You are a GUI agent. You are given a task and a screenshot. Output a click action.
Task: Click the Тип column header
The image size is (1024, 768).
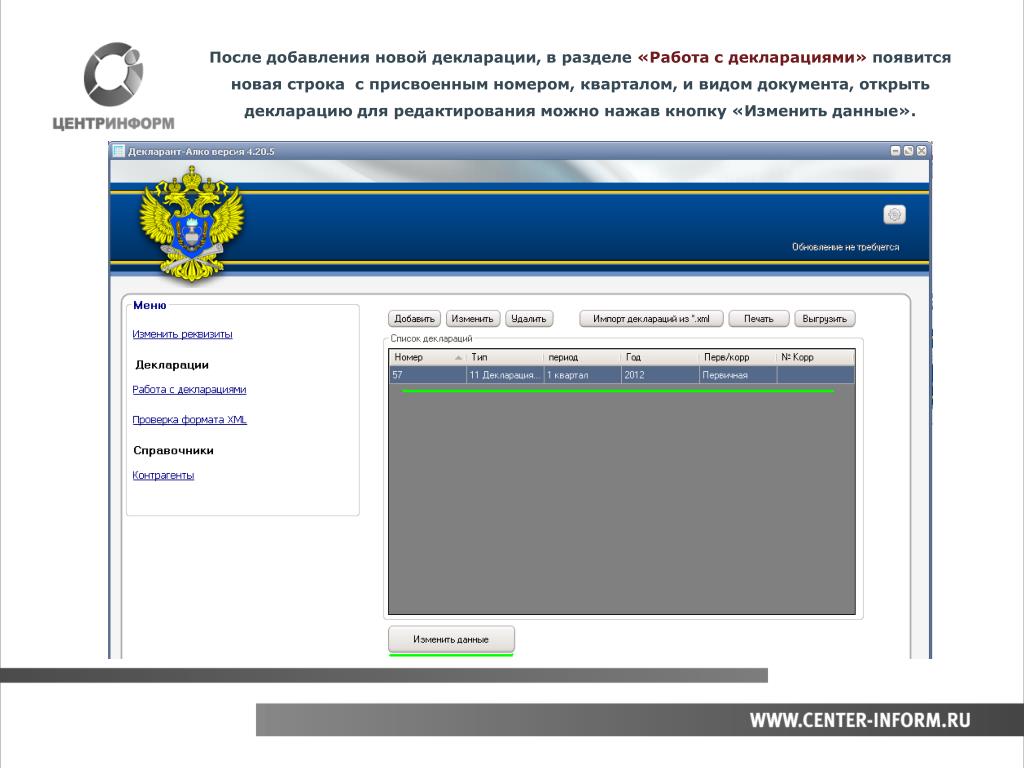pyautogui.click(x=505, y=357)
